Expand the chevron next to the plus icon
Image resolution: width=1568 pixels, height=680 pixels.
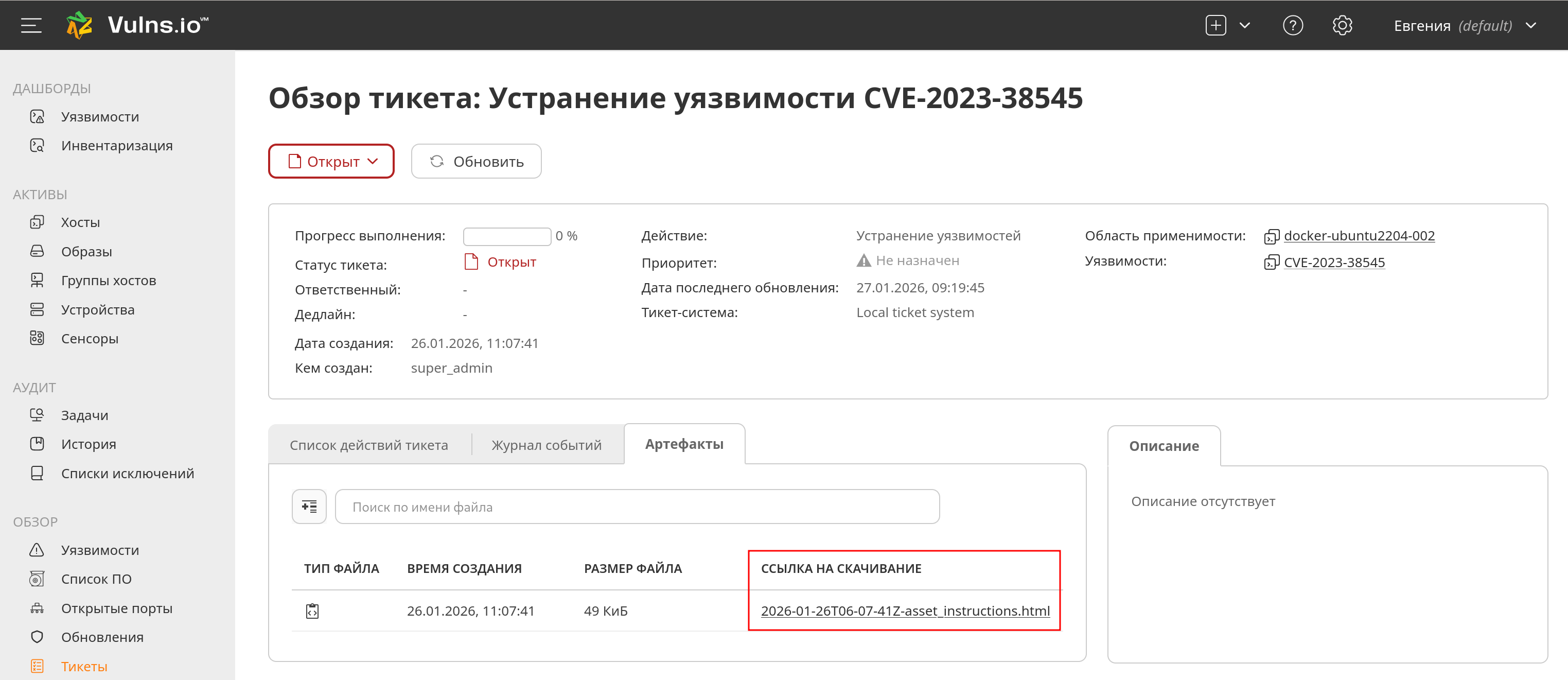tap(1244, 26)
